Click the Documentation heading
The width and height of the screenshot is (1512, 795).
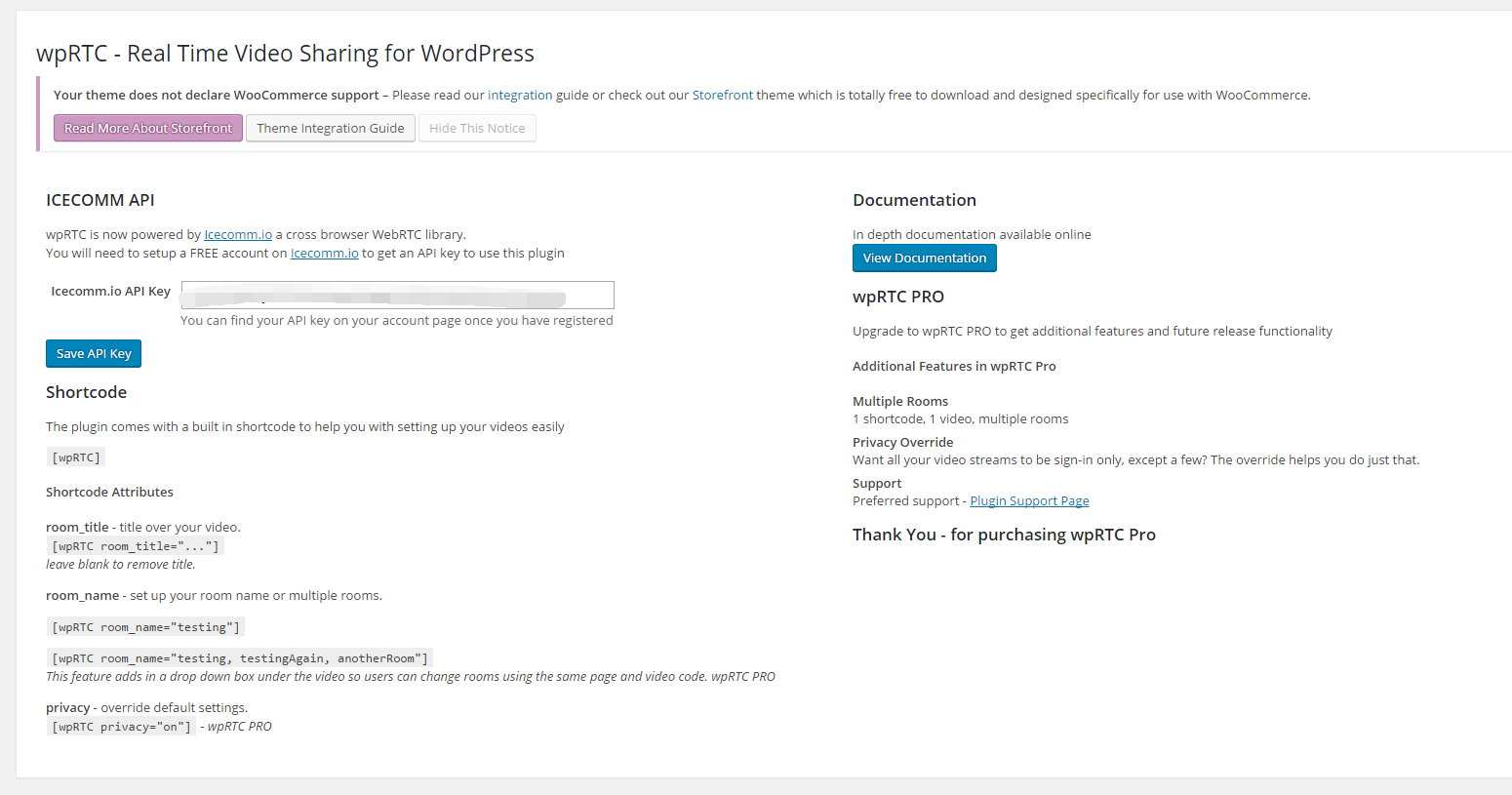tap(914, 200)
